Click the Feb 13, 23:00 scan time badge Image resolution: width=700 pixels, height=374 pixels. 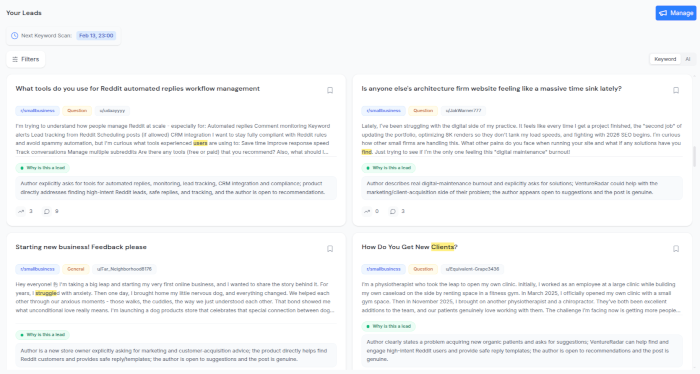(96, 35)
